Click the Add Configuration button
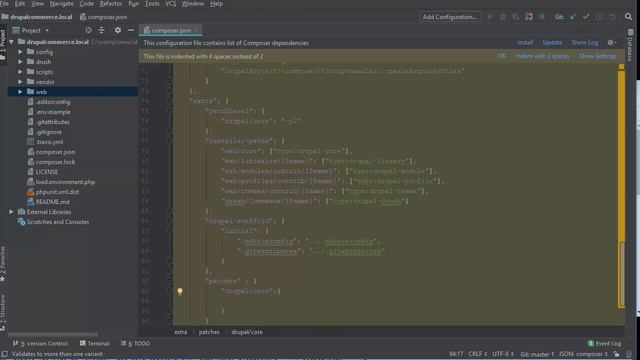Screen dimensions: 640x360 coord(449,17)
